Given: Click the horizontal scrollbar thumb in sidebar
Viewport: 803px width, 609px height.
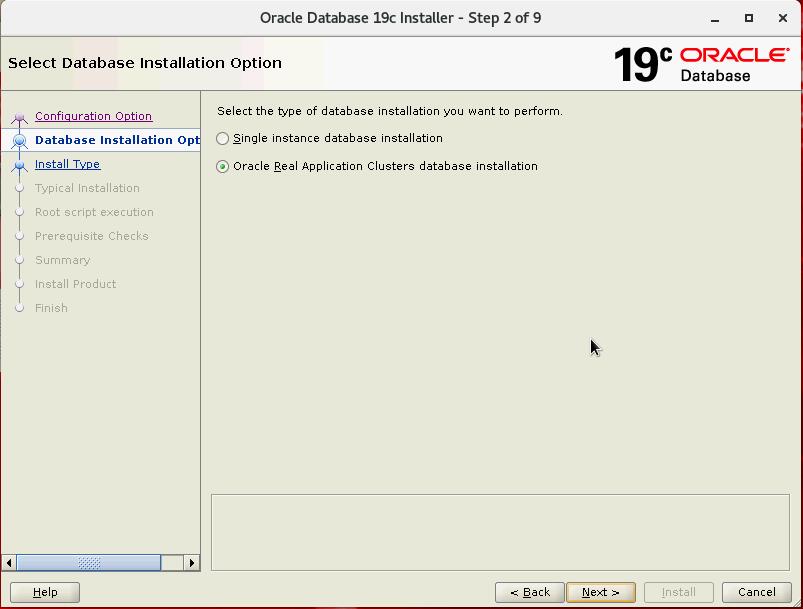Looking at the screenshot, I should point(88,563).
